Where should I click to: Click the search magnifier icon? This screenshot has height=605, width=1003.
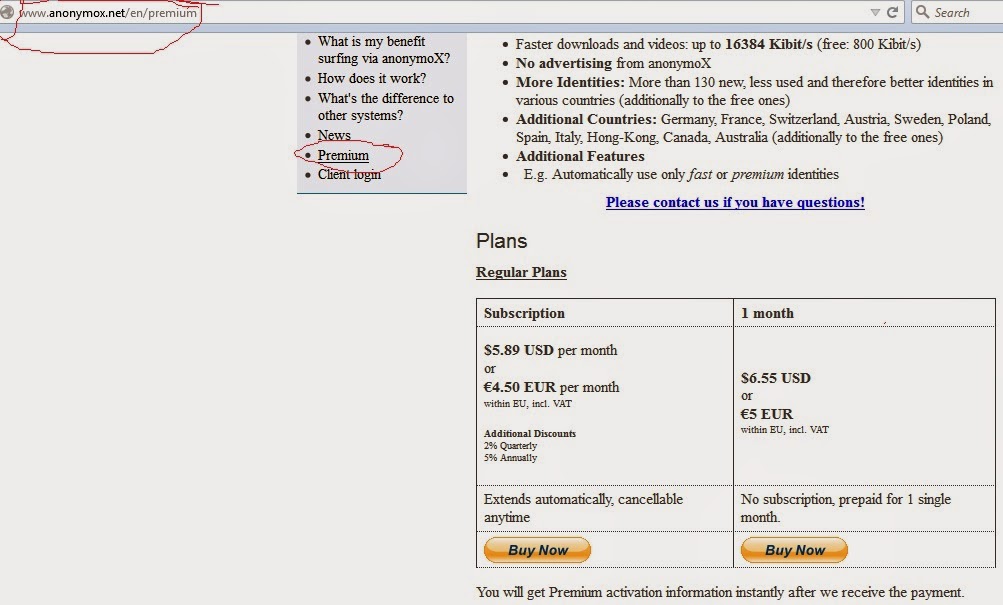tap(922, 12)
